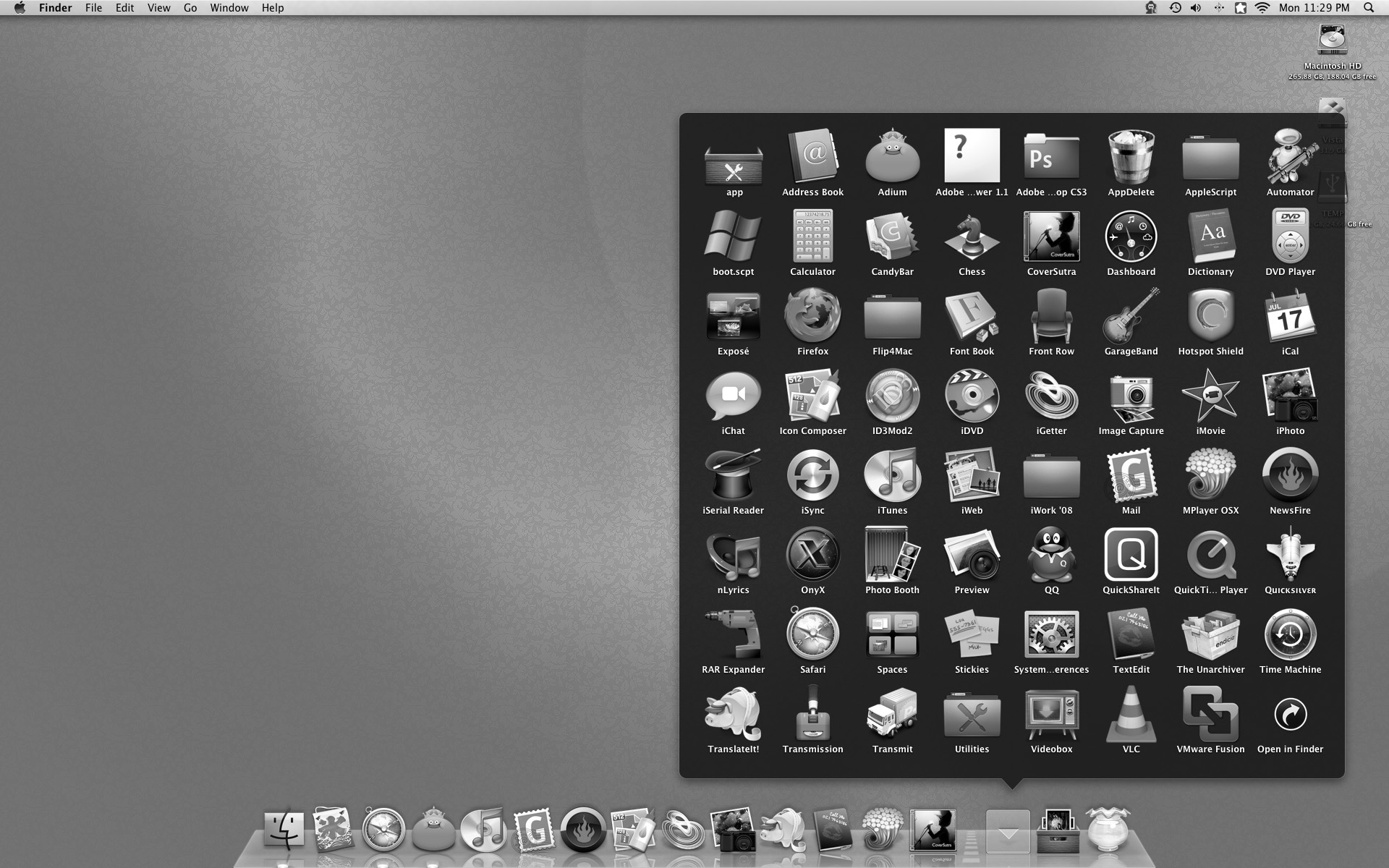
Task: Open the Time Machine menu bar icon
Action: click(1175, 8)
